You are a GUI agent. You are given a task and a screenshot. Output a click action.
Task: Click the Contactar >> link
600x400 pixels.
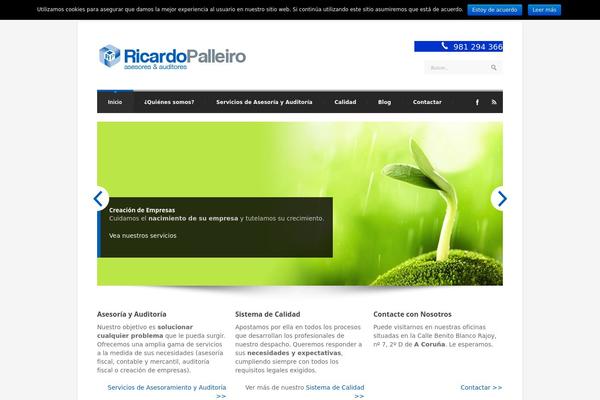[x=481, y=387]
